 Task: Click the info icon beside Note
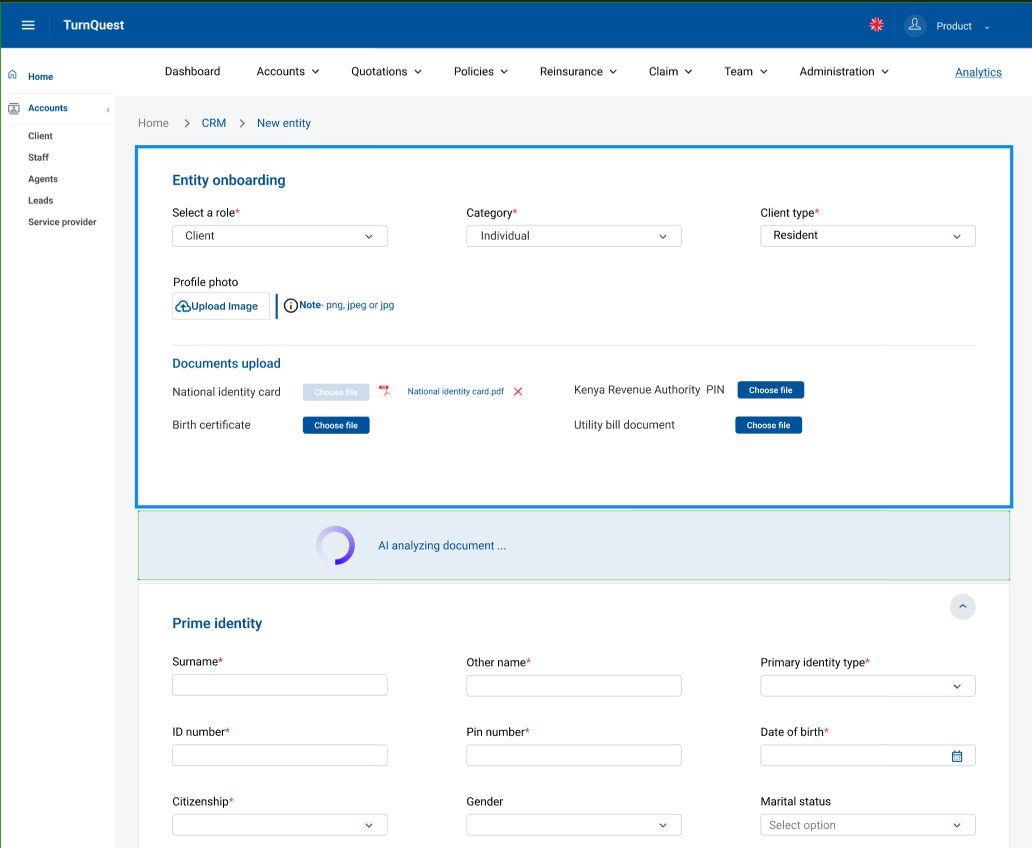click(x=290, y=306)
